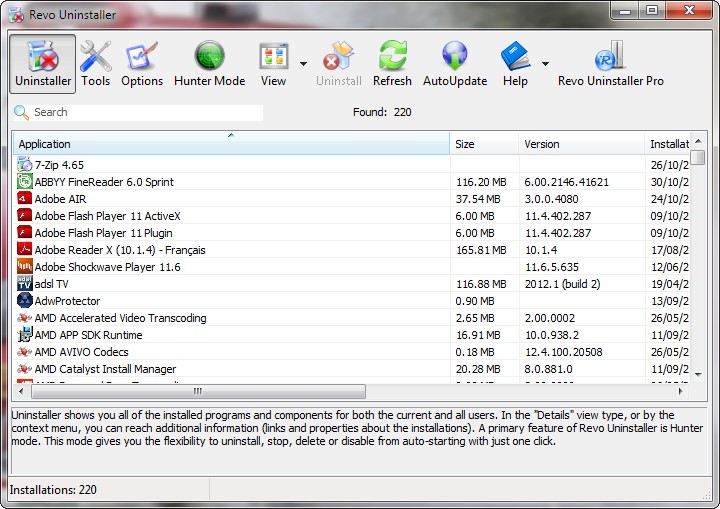Viewport: 720px width, 509px height.
Task: Click the Adobe Shockwave Player icon
Action: [x=24, y=266]
